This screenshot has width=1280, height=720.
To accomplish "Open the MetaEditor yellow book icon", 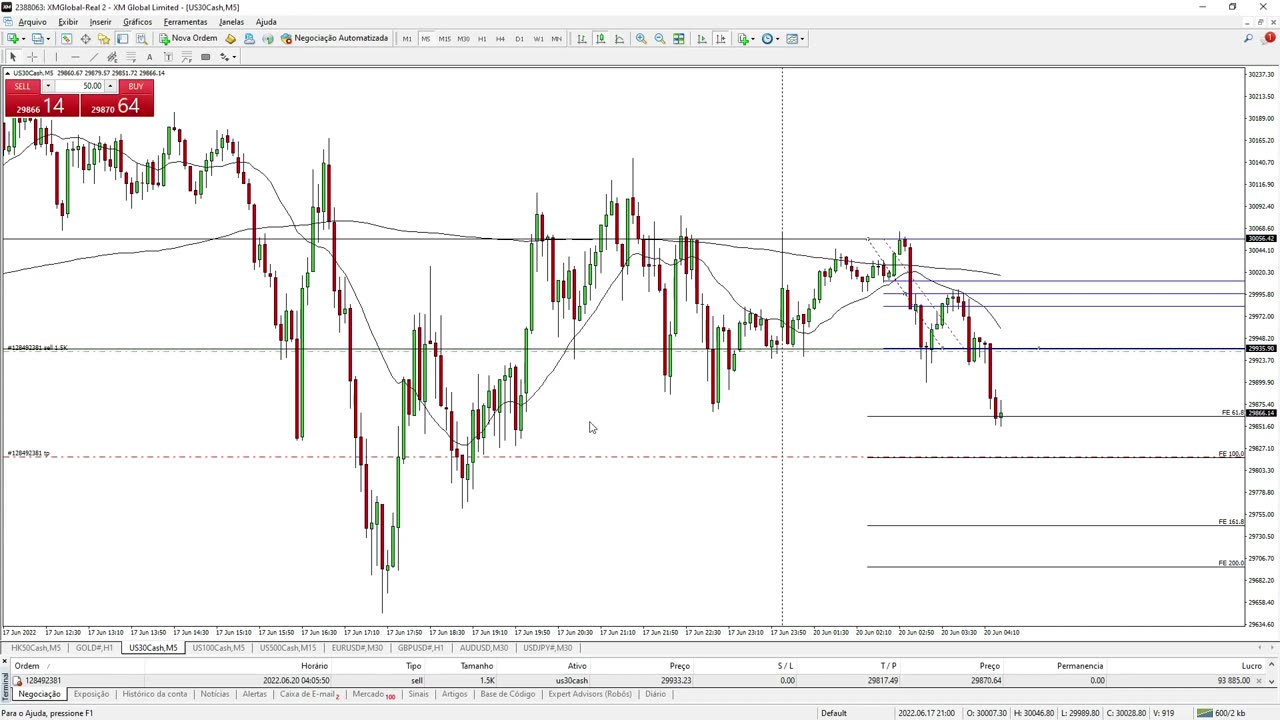I will click(230, 38).
